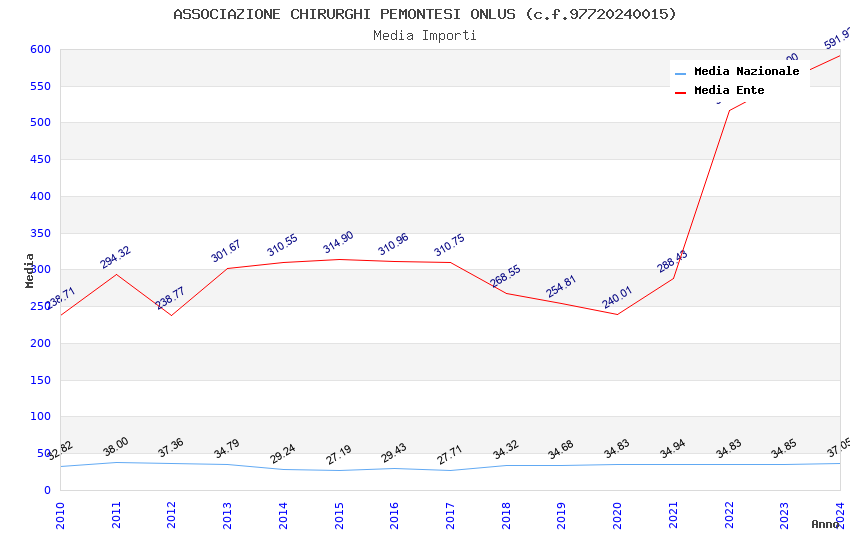Click the Media Nazionale legend entry
This screenshot has width=850, height=550.
737,72
